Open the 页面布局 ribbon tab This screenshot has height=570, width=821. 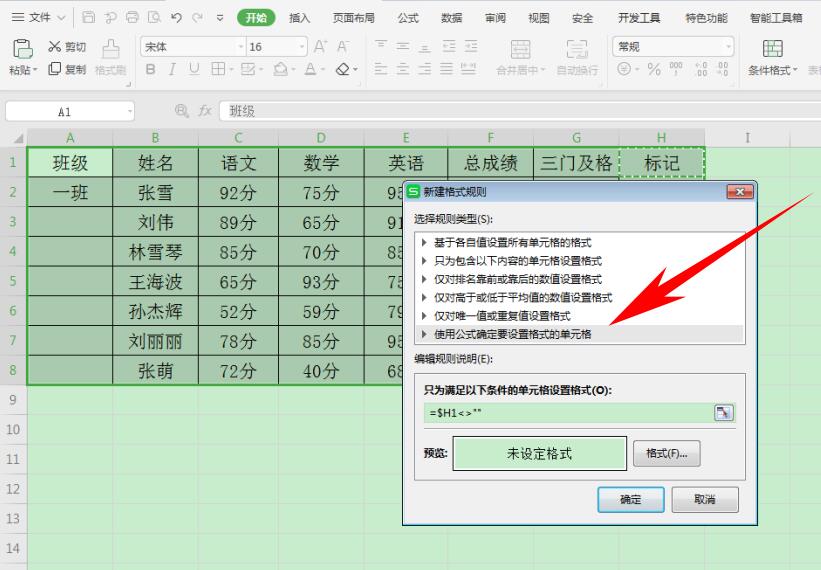(353, 18)
